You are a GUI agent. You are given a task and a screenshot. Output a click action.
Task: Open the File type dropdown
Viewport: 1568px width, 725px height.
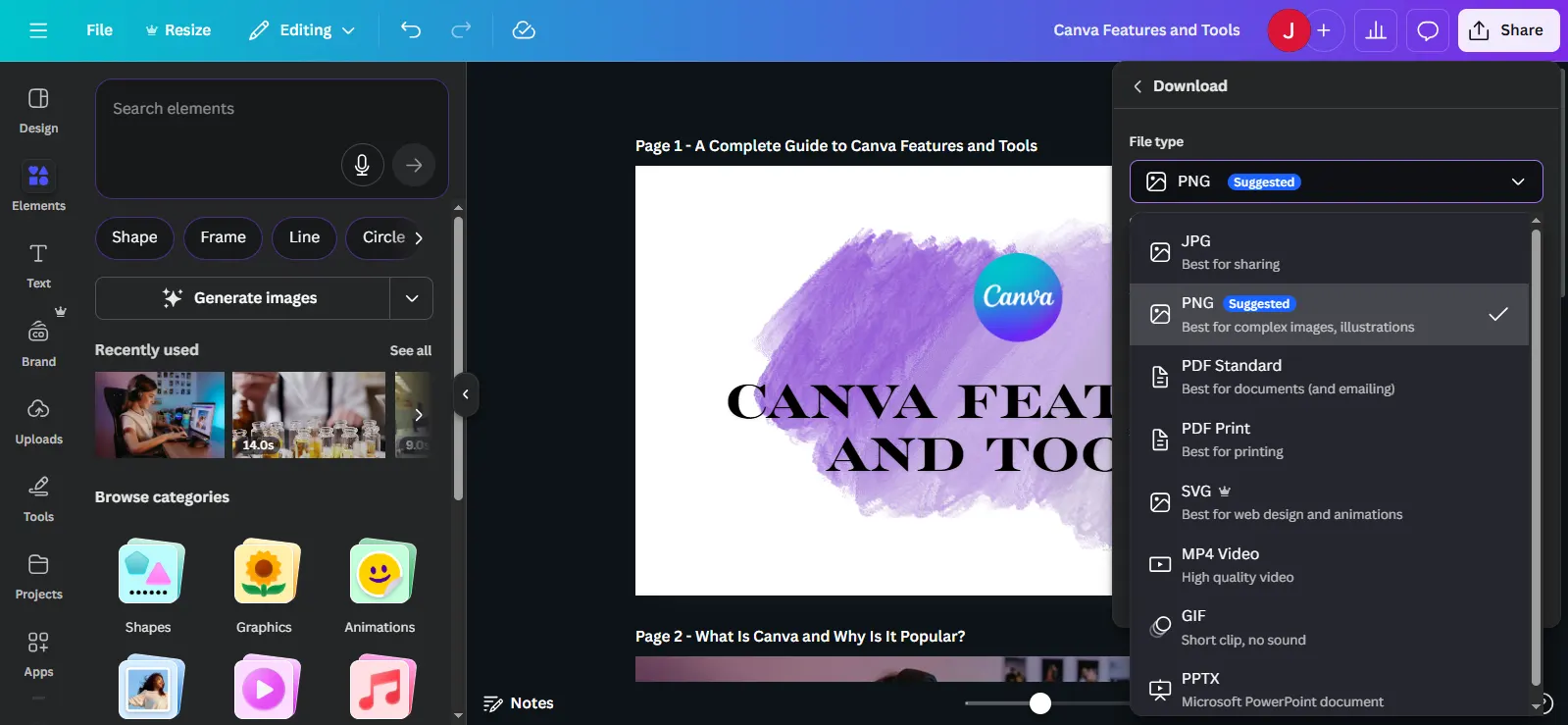pyautogui.click(x=1336, y=181)
